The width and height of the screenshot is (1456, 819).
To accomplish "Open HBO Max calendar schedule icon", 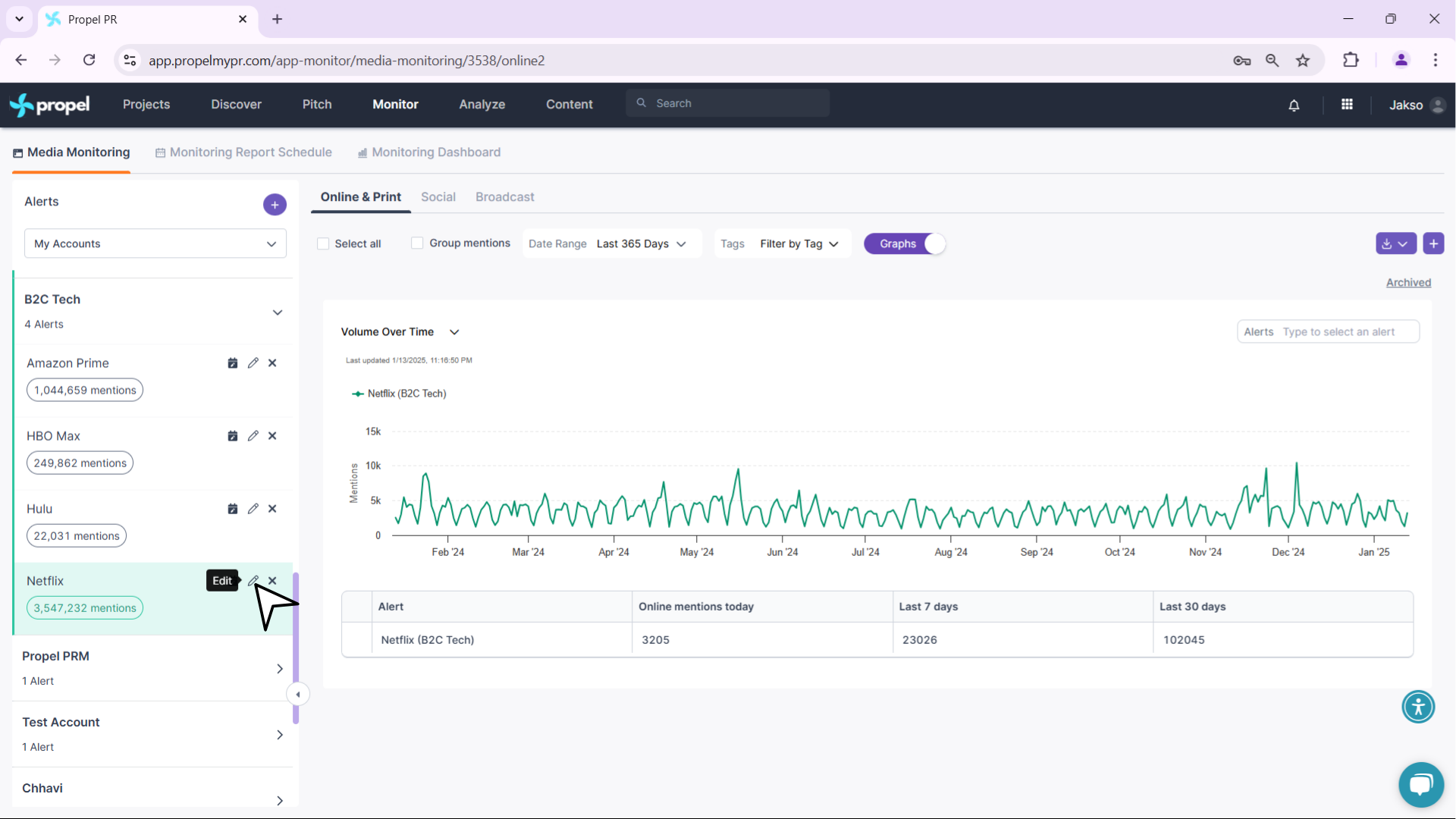I will click(x=233, y=436).
